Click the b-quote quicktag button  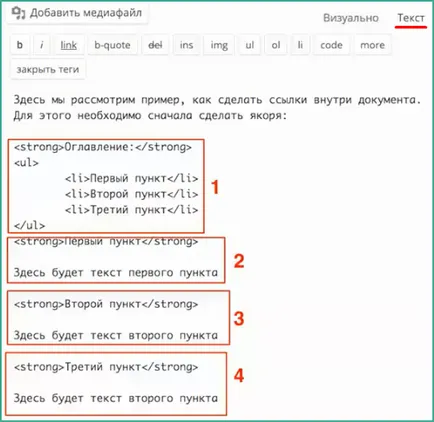coord(112,45)
